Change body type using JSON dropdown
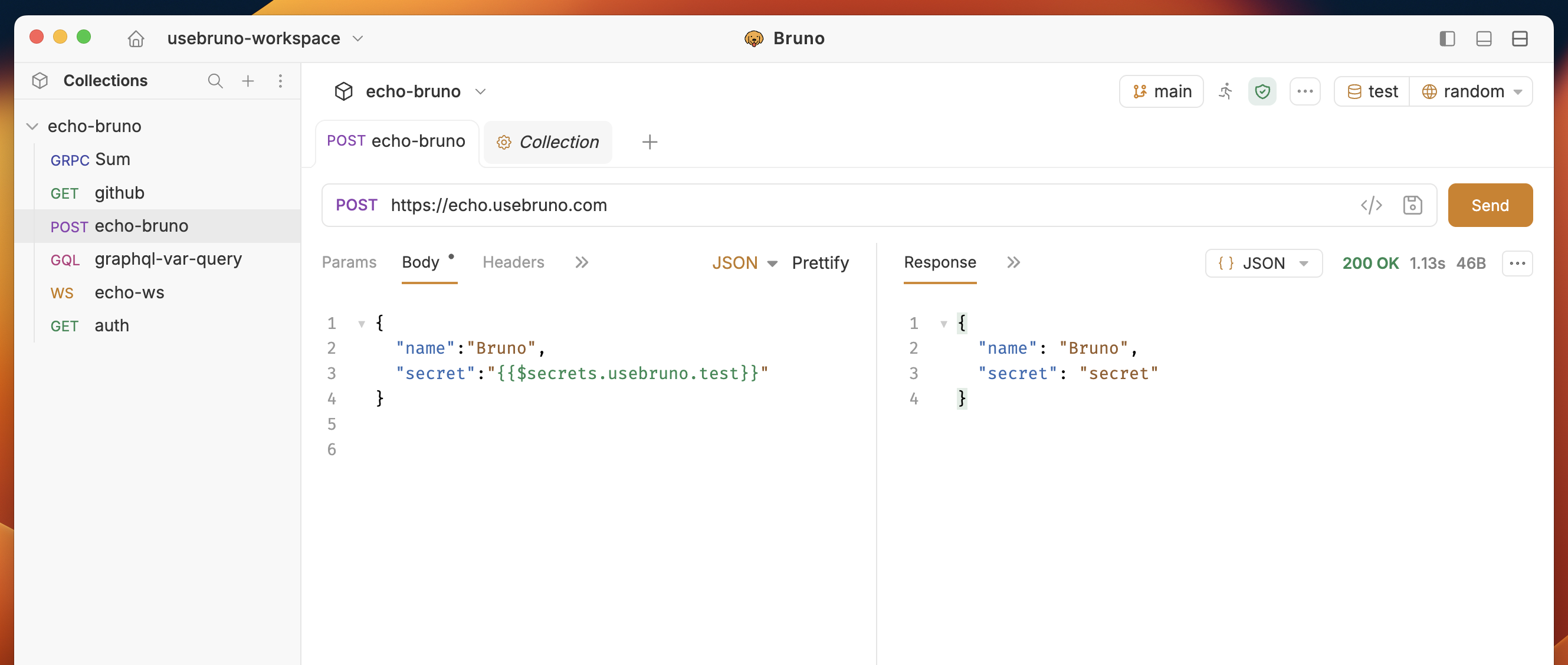The image size is (1568, 665). click(744, 263)
